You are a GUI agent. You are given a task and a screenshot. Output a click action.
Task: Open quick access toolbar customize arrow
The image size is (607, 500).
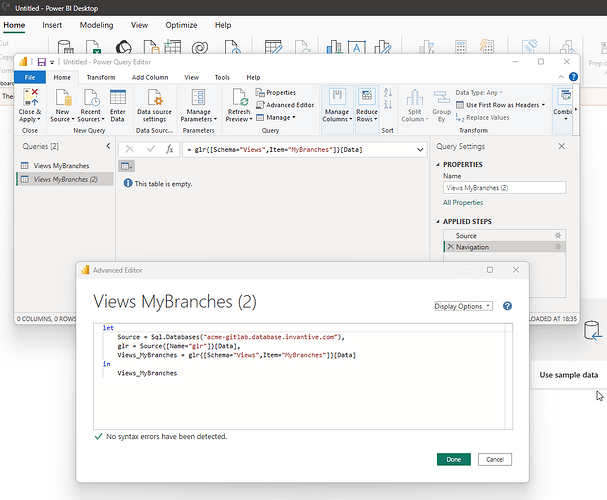(52, 62)
